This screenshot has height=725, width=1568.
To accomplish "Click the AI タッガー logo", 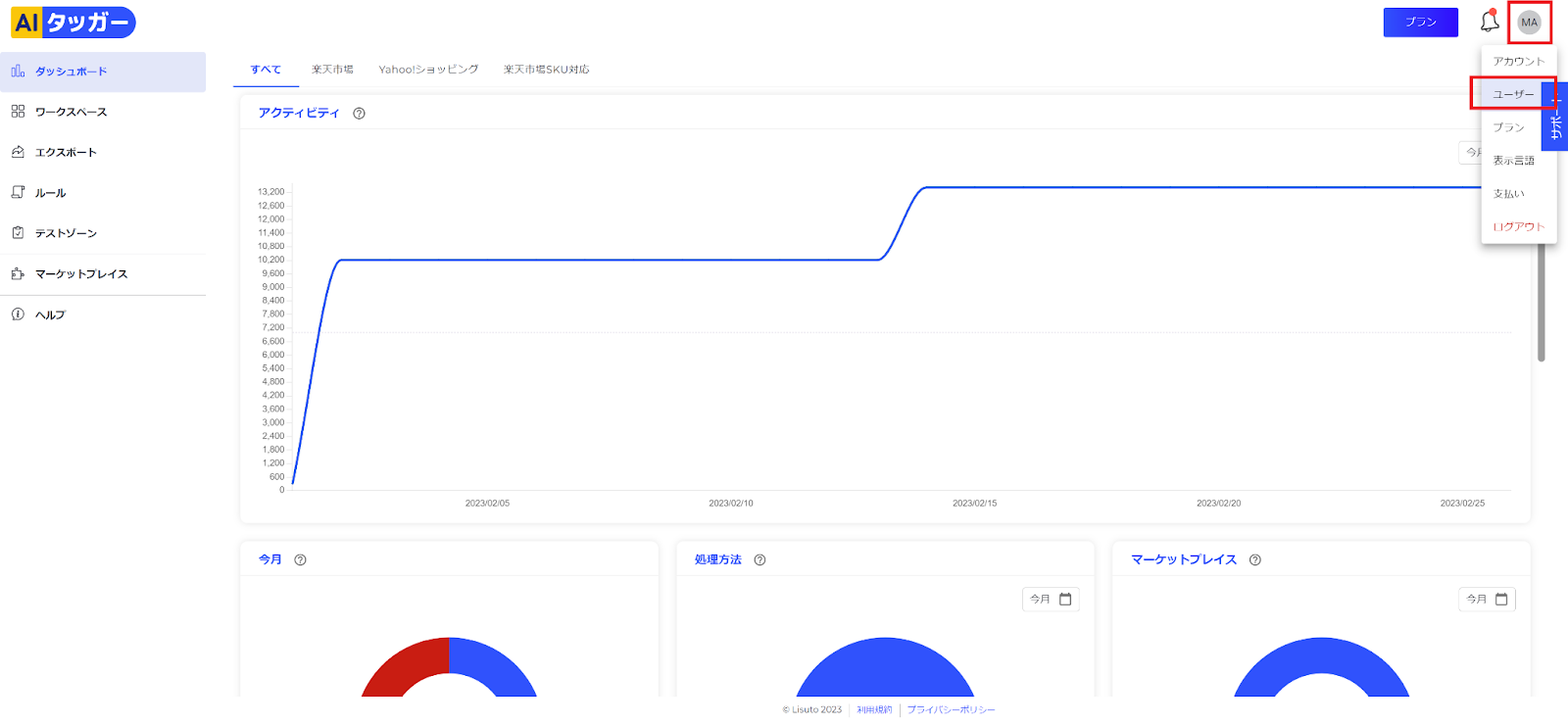I will pos(73,22).
